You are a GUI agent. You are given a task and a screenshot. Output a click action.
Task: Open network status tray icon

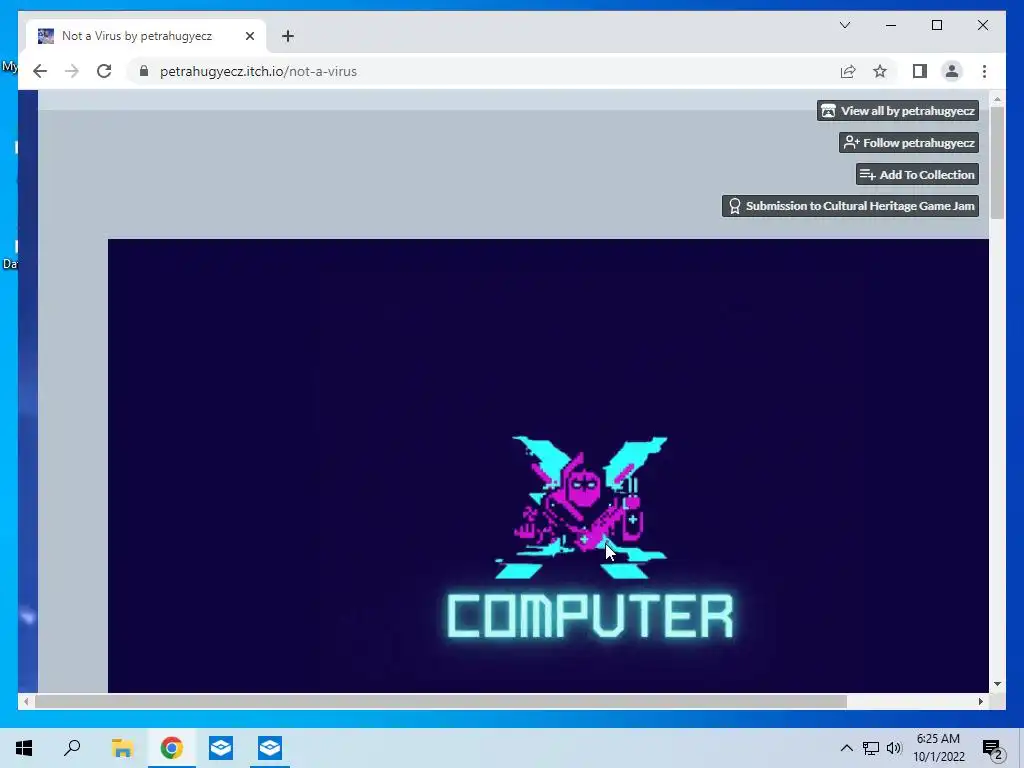point(871,748)
